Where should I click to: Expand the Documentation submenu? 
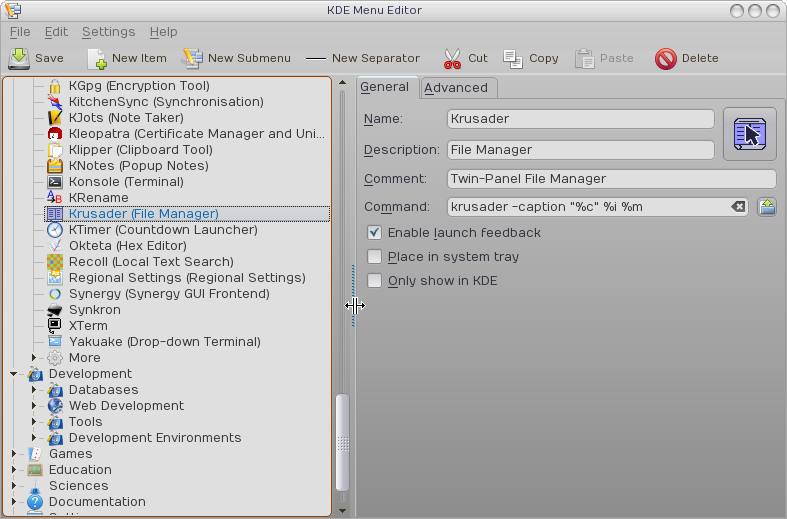(14, 502)
